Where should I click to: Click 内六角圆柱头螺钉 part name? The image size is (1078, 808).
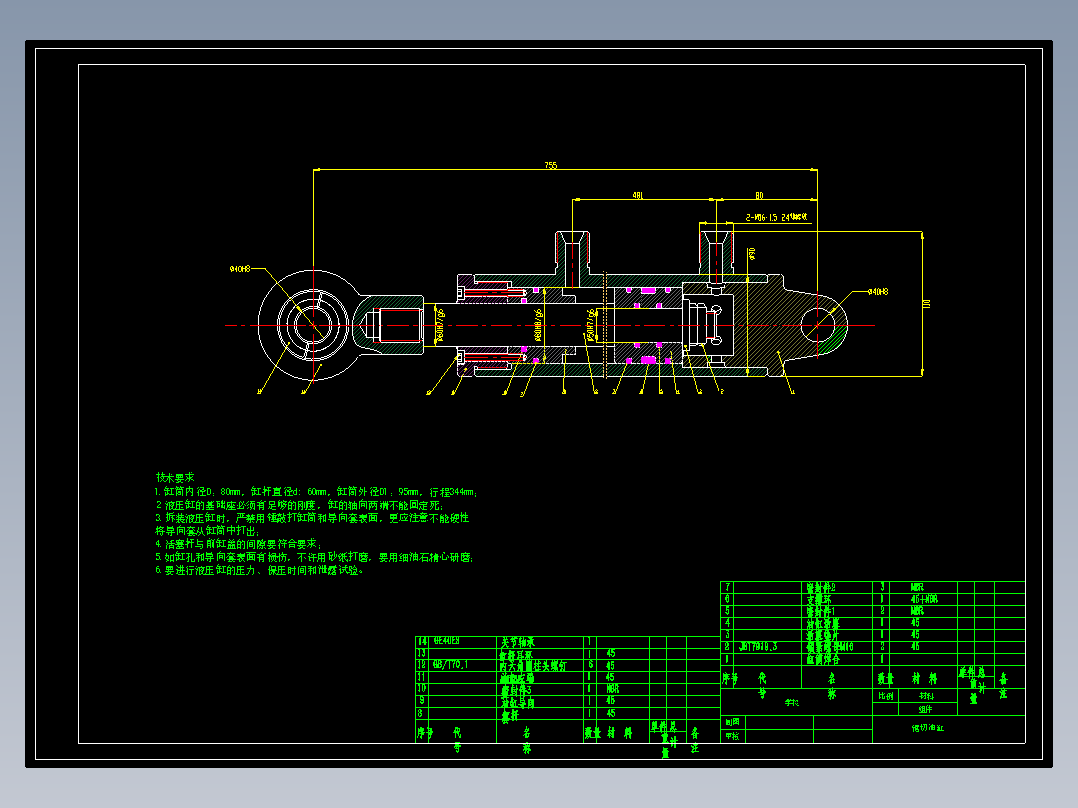(x=534, y=666)
